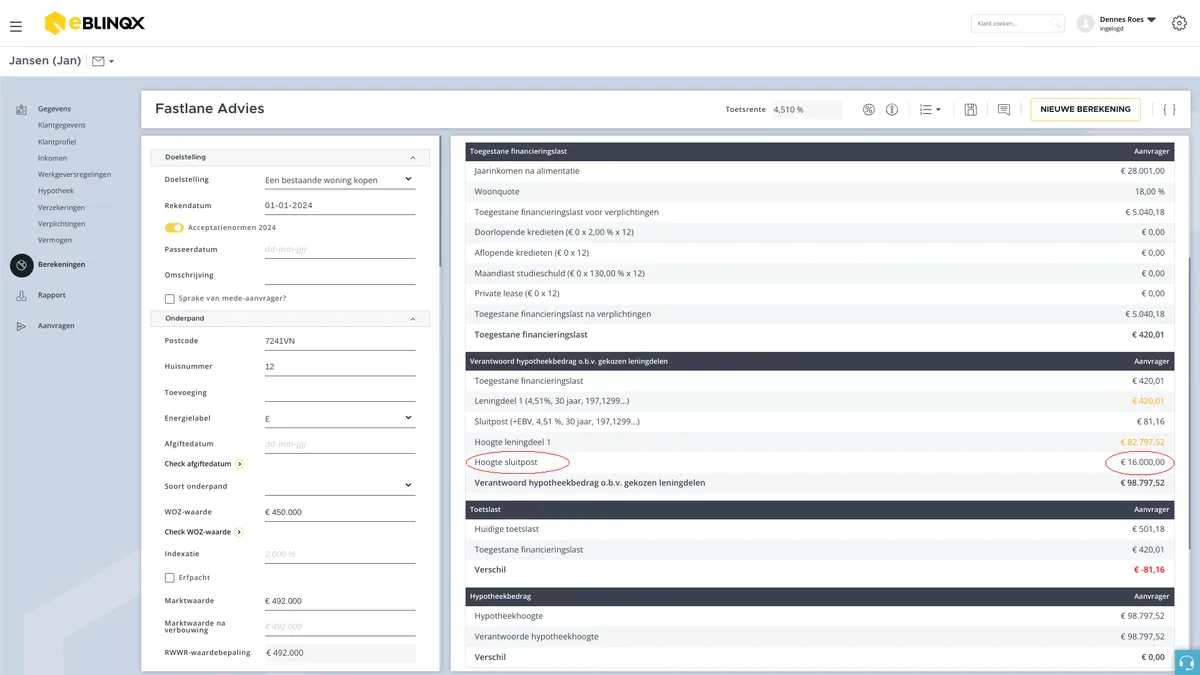Viewport: 1200px width, 675px height.
Task: Open the Energielabel dropdown
Action: [340, 418]
